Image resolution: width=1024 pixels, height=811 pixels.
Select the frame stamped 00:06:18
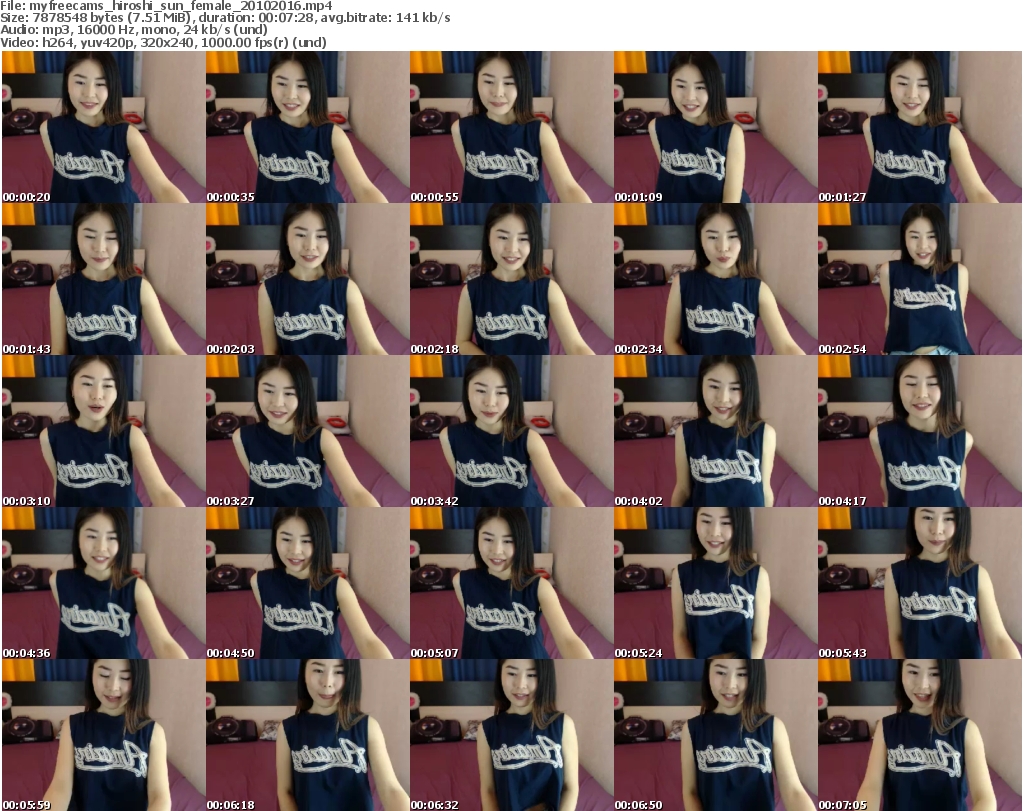pyautogui.click(x=308, y=735)
